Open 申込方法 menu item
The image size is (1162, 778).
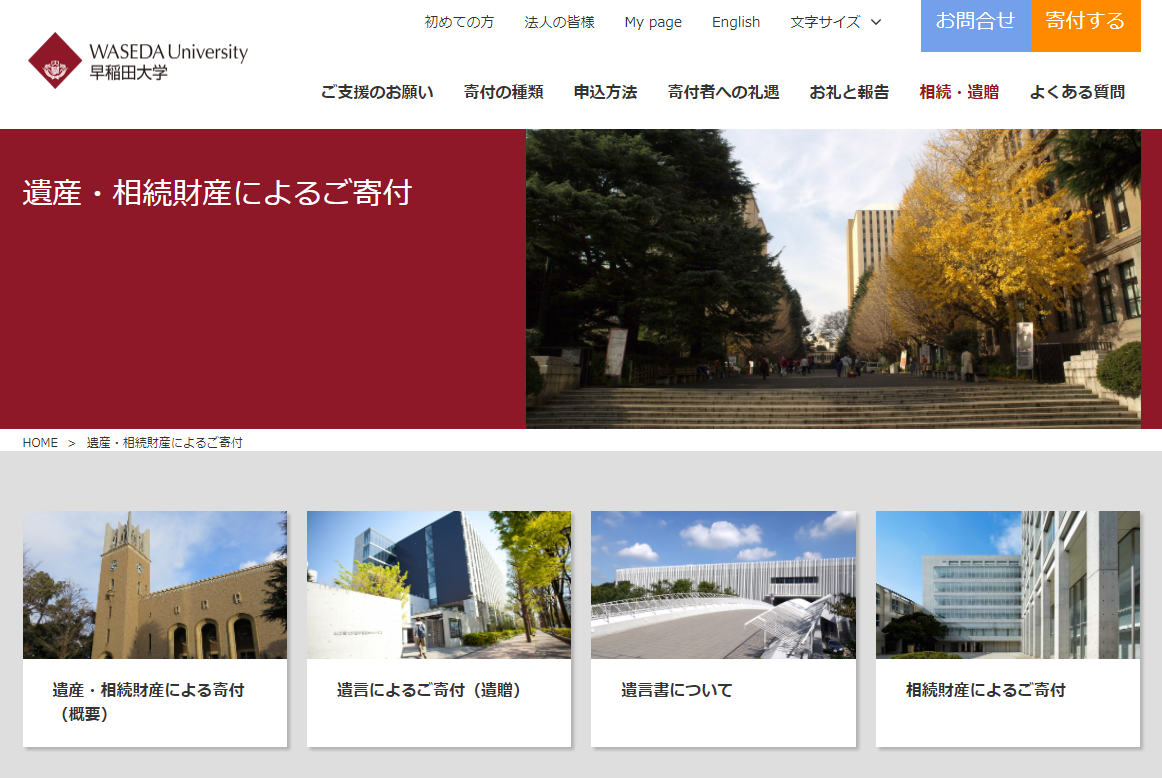[x=605, y=92]
